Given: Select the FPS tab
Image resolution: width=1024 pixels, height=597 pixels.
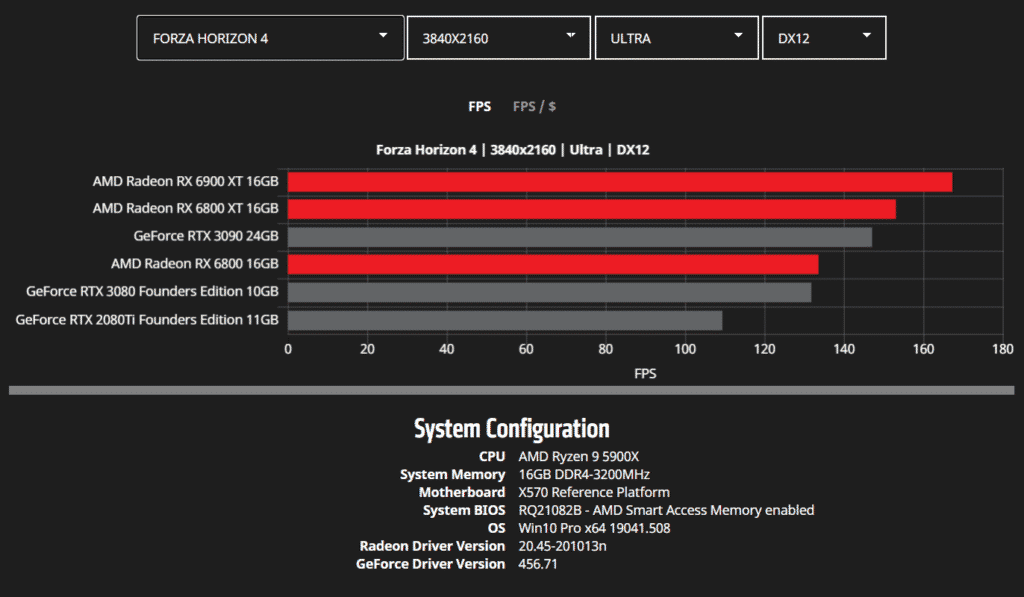Looking at the screenshot, I should [480, 106].
